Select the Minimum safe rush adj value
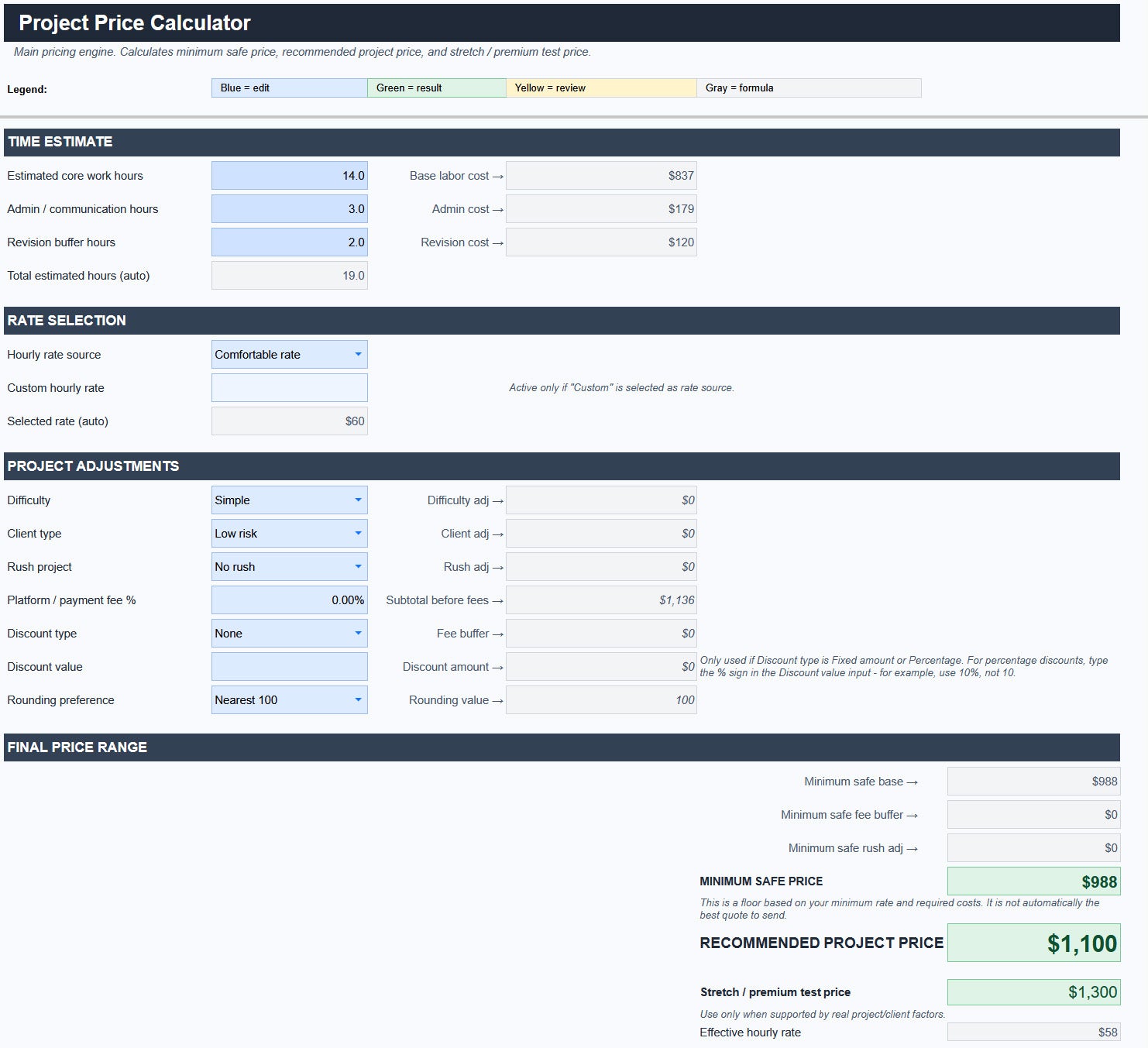The width and height of the screenshot is (1148, 1048). (x=1033, y=848)
